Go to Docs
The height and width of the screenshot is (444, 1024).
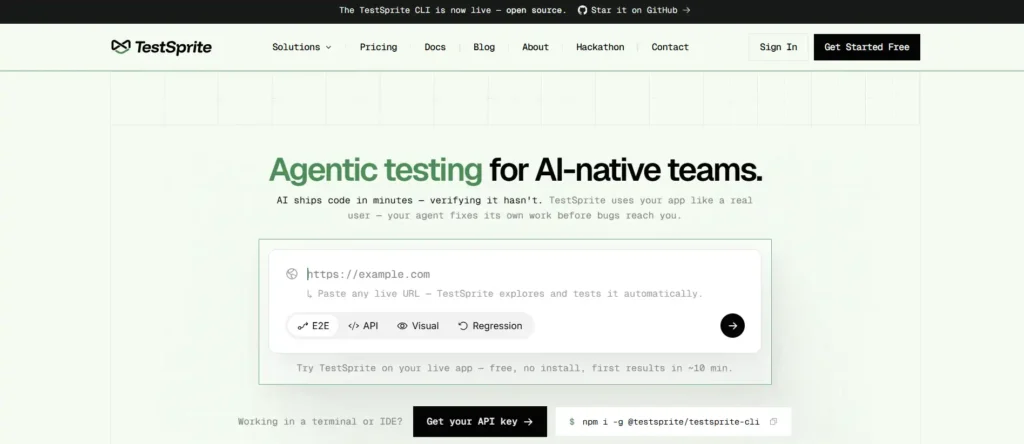tap(435, 47)
